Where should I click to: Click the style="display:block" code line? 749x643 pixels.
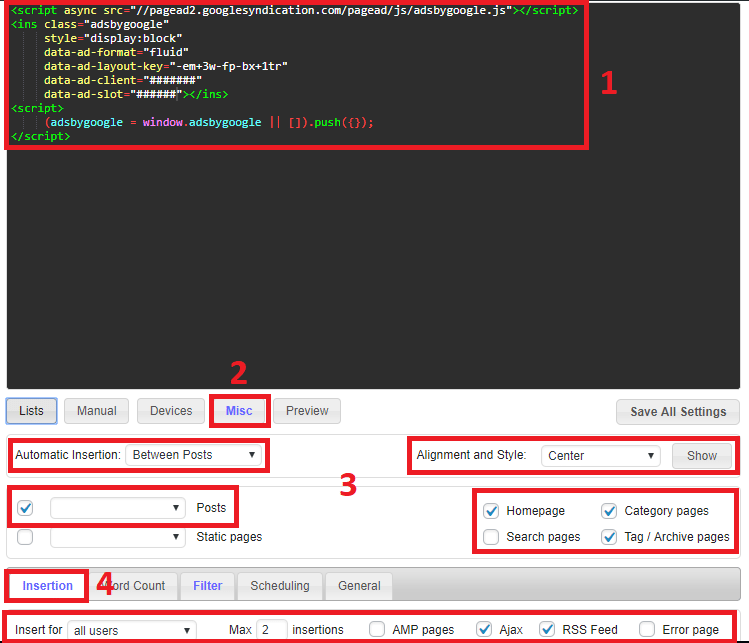click(x=113, y=38)
